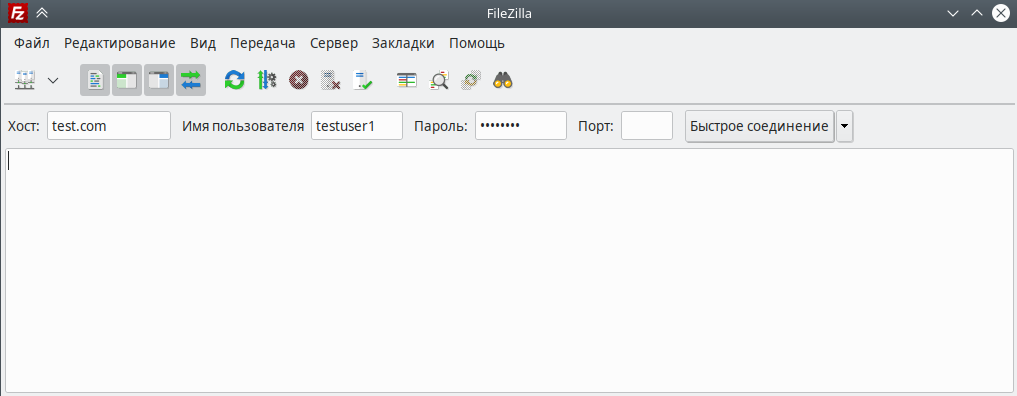Click the FileZilla logo in title bar
1017x396 pixels.
pyautogui.click(x=17, y=13)
